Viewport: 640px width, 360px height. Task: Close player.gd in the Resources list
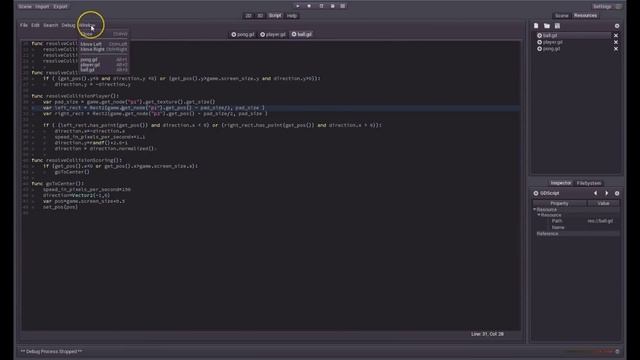point(616,42)
